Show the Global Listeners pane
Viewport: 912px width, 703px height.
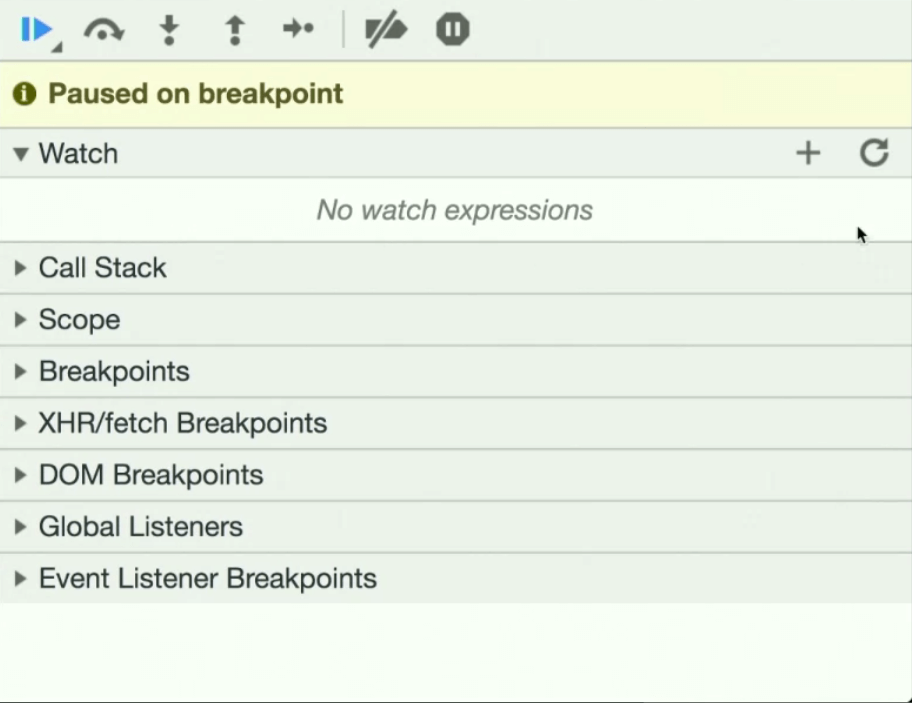tap(456, 527)
